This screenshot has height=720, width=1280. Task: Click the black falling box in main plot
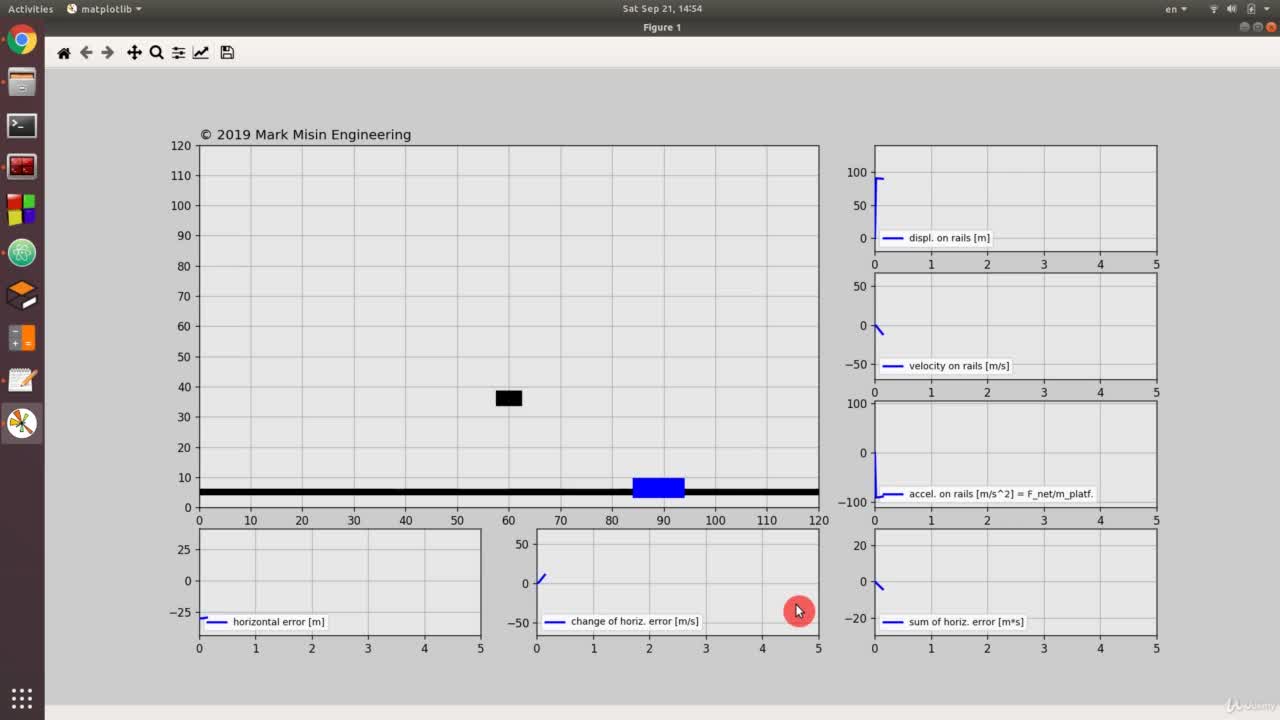tap(509, 398)
